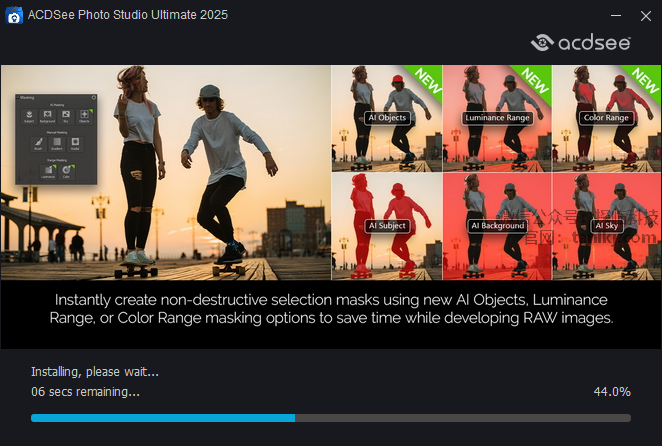Screen dimensions: 662x446
Task: Open the Luminance Range preview thumbnail
Action: [496, 118]
